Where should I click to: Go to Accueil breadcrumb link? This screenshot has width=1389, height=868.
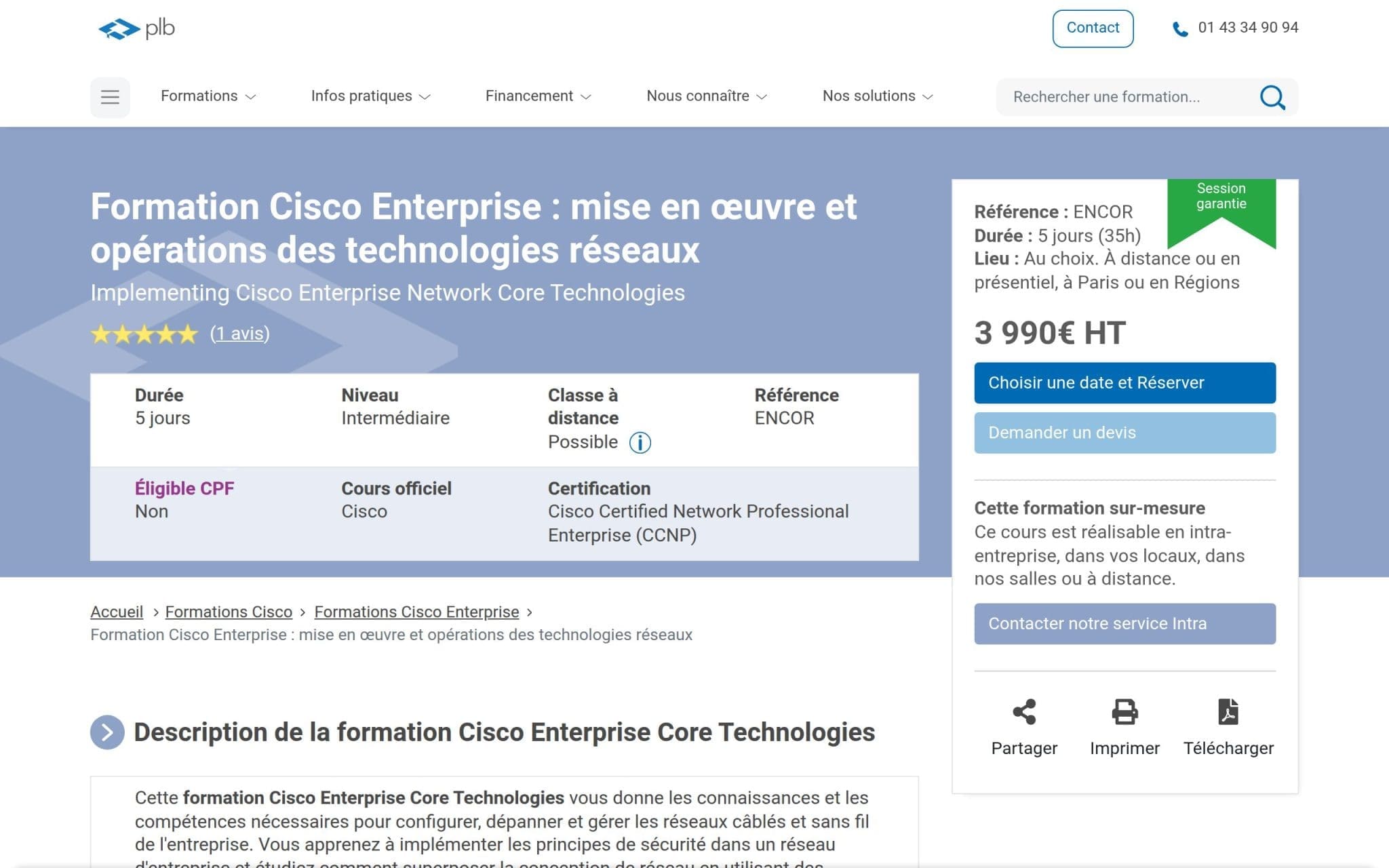[117, 612]
